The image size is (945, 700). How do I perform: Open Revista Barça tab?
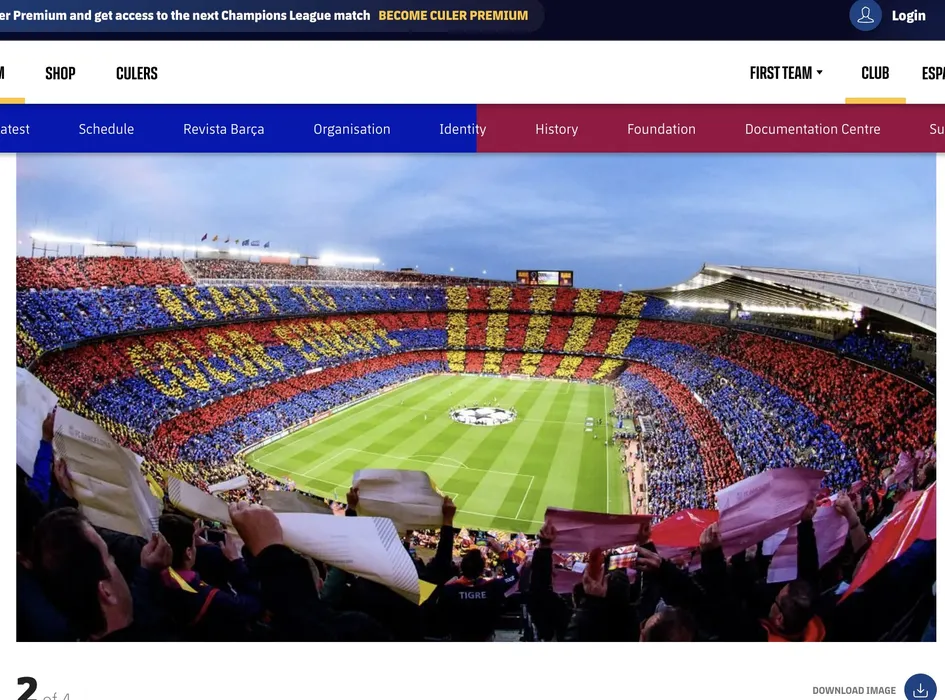[x=224, y=129]
